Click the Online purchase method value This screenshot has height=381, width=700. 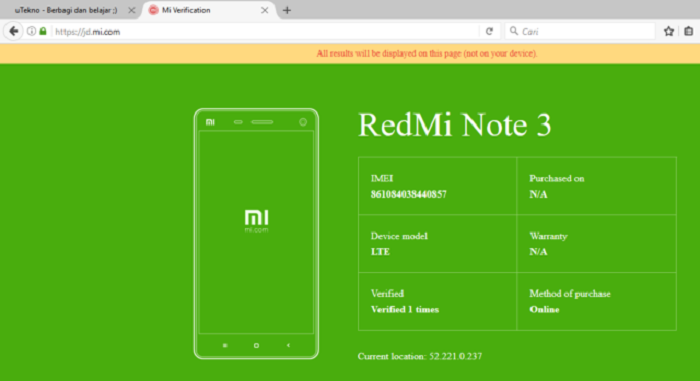[544, 309]
